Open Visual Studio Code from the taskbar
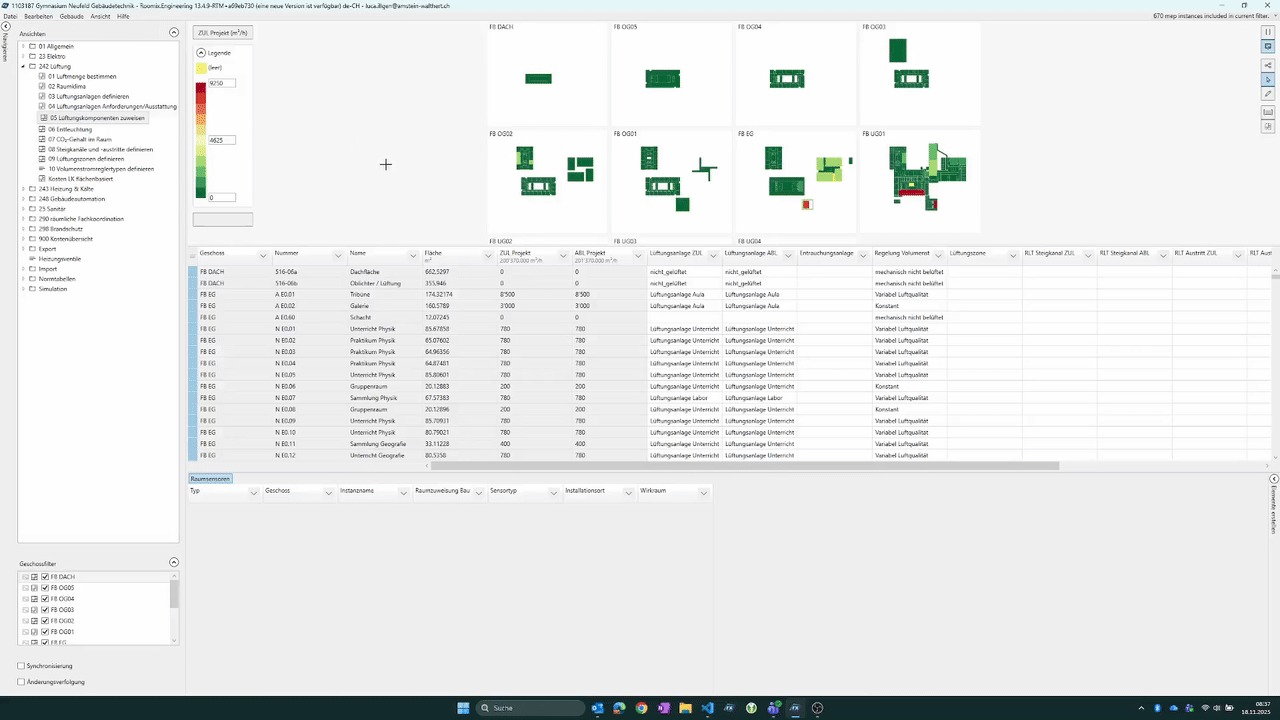The width and height of the screenshot is (1280, 720). (707, 708)
